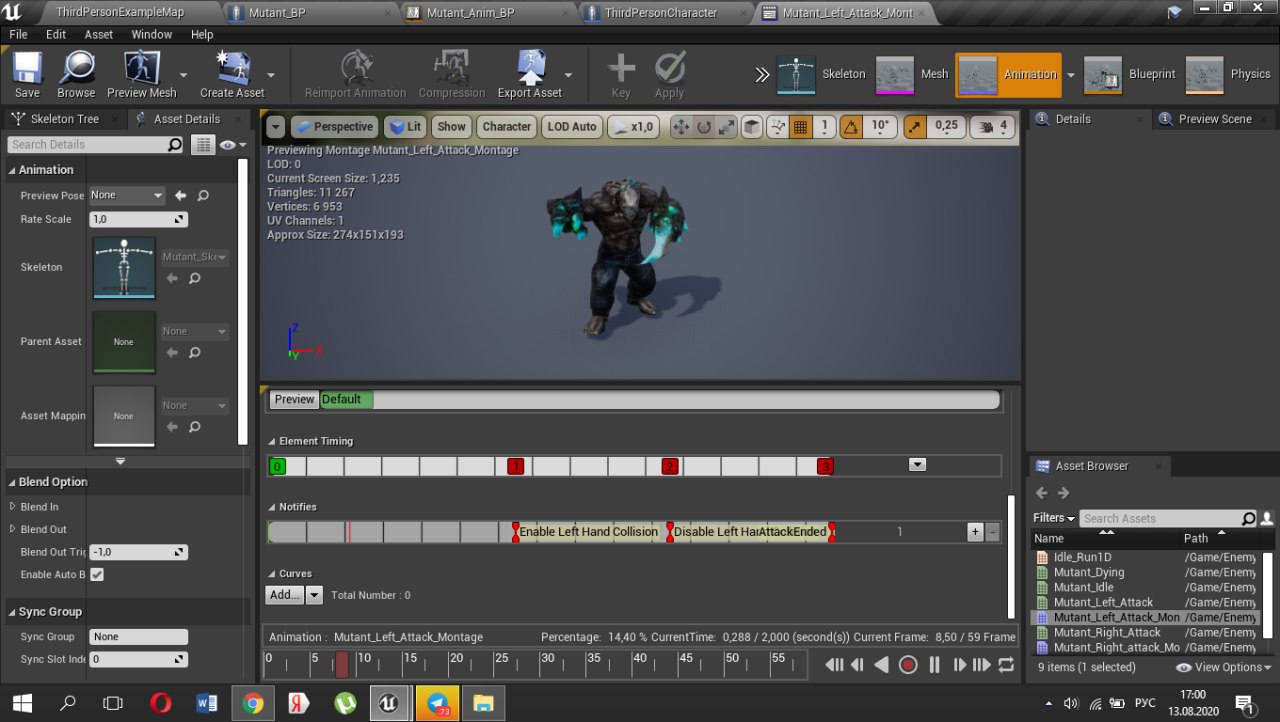
Task: Toggle the record animation button
Action: tap(908, 664)
